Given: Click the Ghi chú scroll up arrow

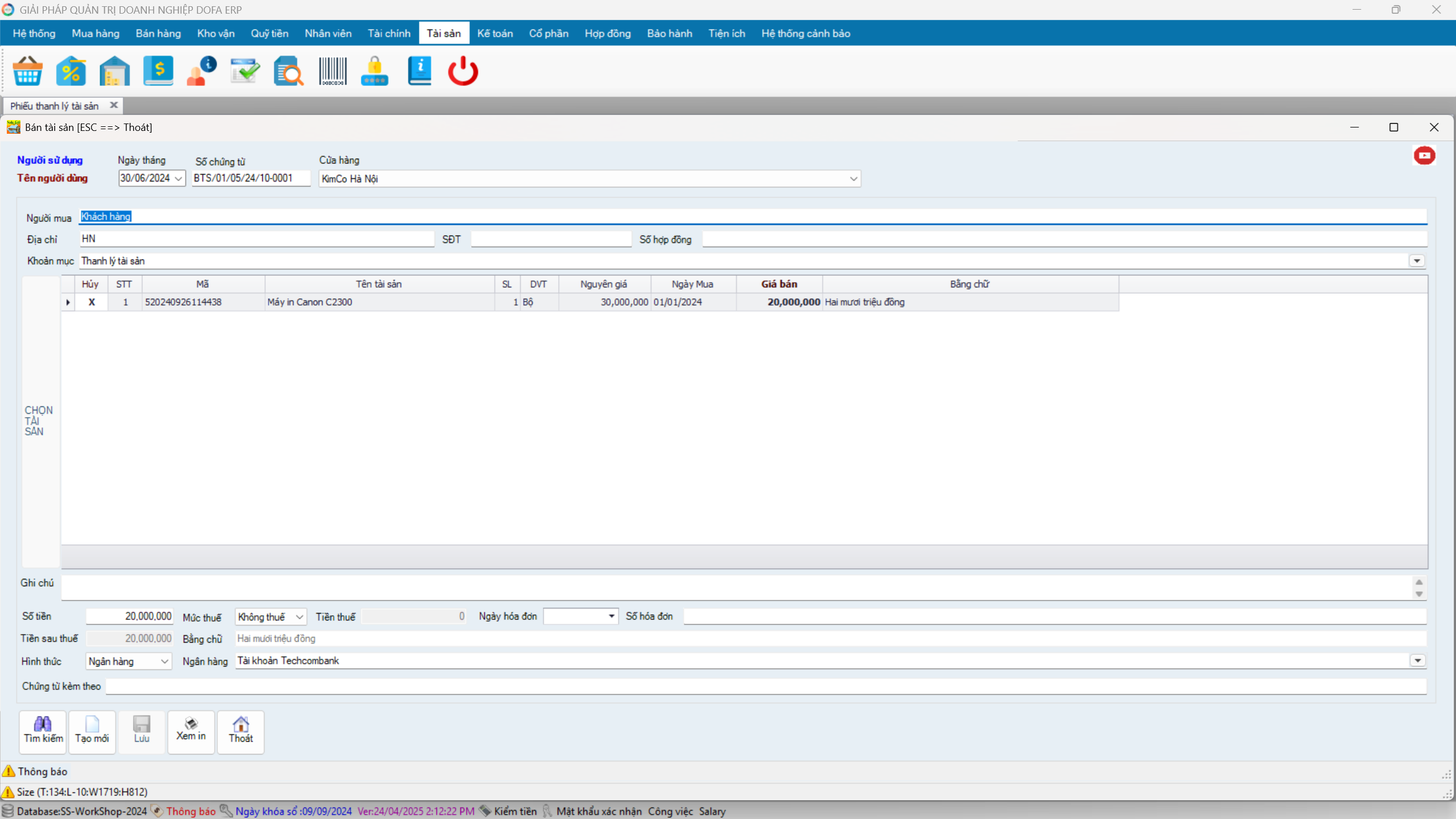Looking at the screenshot, I should [1418, 582].
